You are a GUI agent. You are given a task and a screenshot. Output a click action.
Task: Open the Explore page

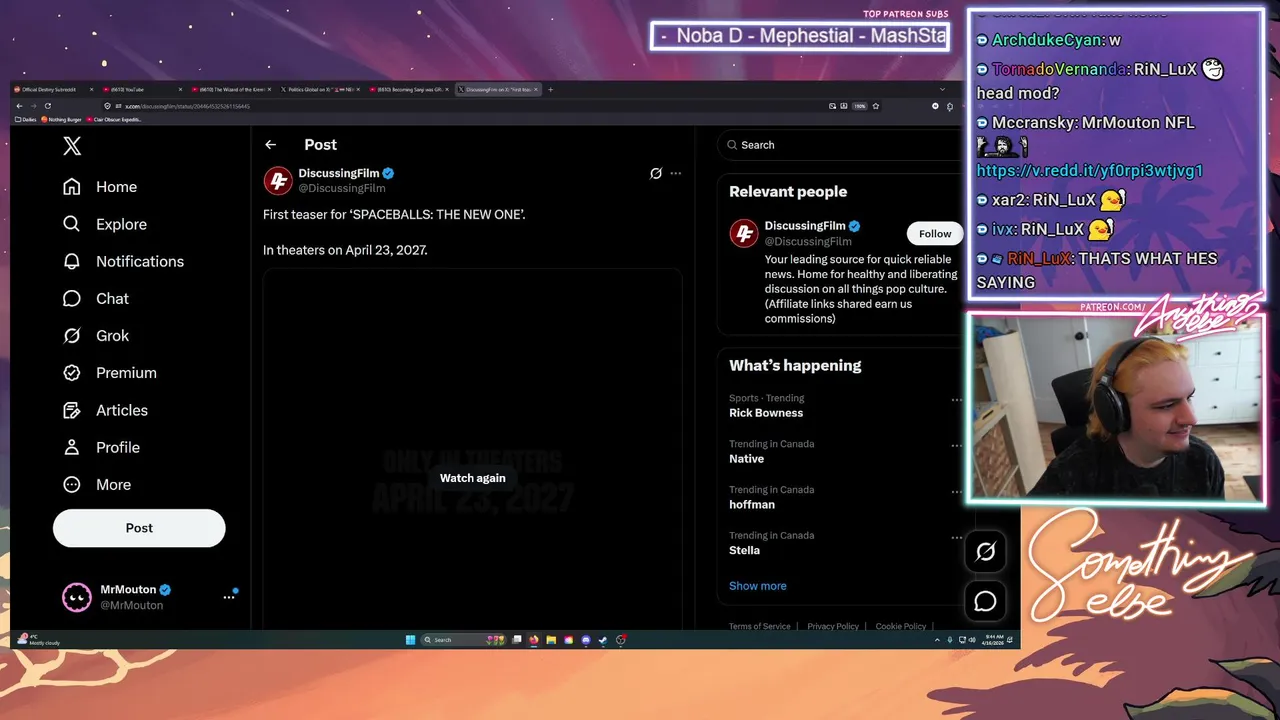[105, 224]
